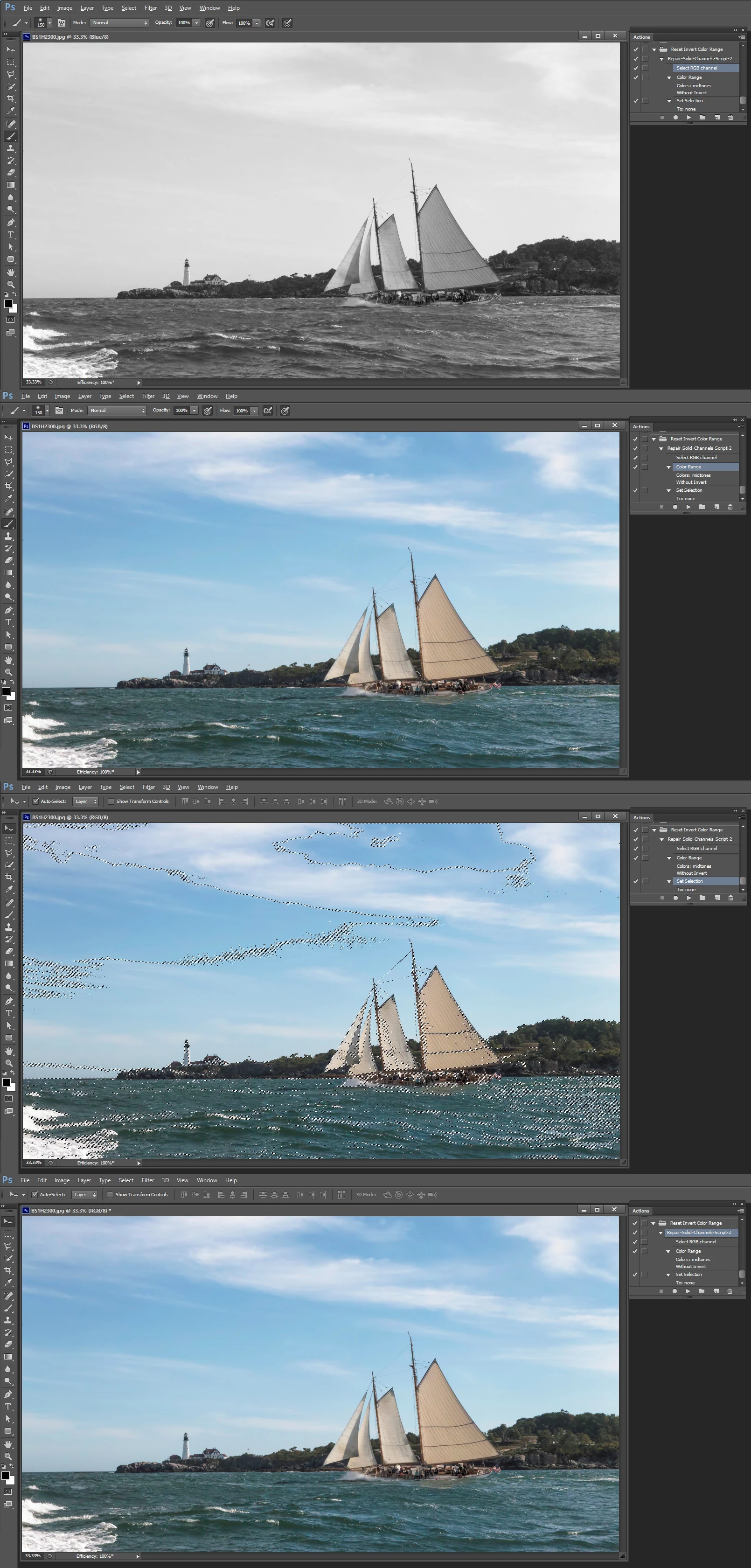Pick the Crop tool in the Blue/8 window
This screenshot has width=751, height=1568.
click(x=10, y=98)
